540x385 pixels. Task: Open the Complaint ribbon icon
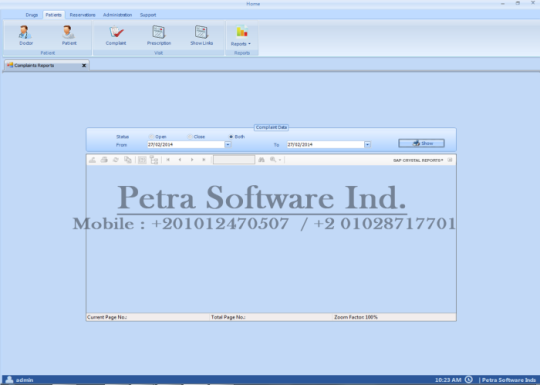click(116, 35)
